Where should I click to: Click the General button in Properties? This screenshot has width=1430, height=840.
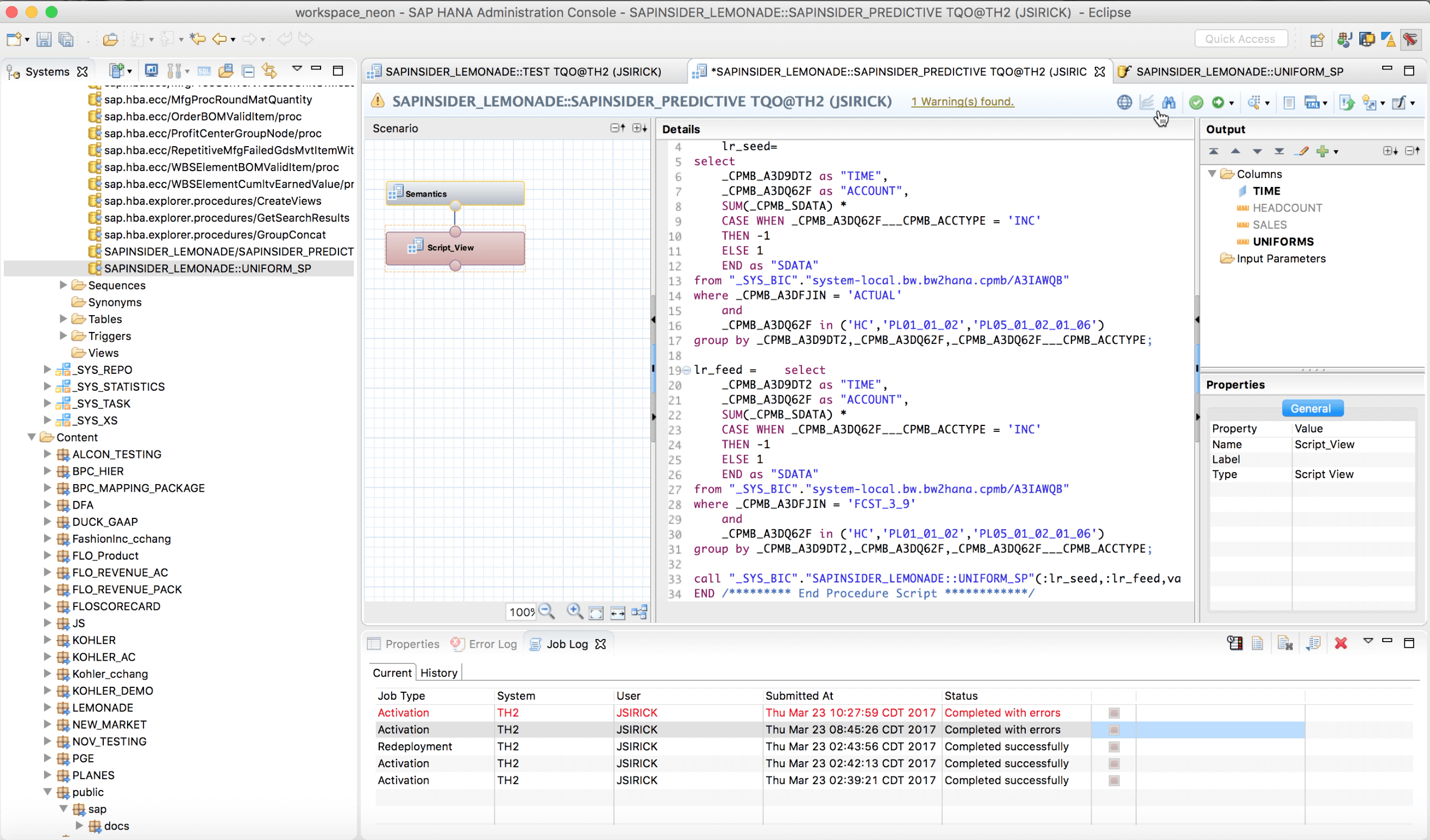point(1312,409)
